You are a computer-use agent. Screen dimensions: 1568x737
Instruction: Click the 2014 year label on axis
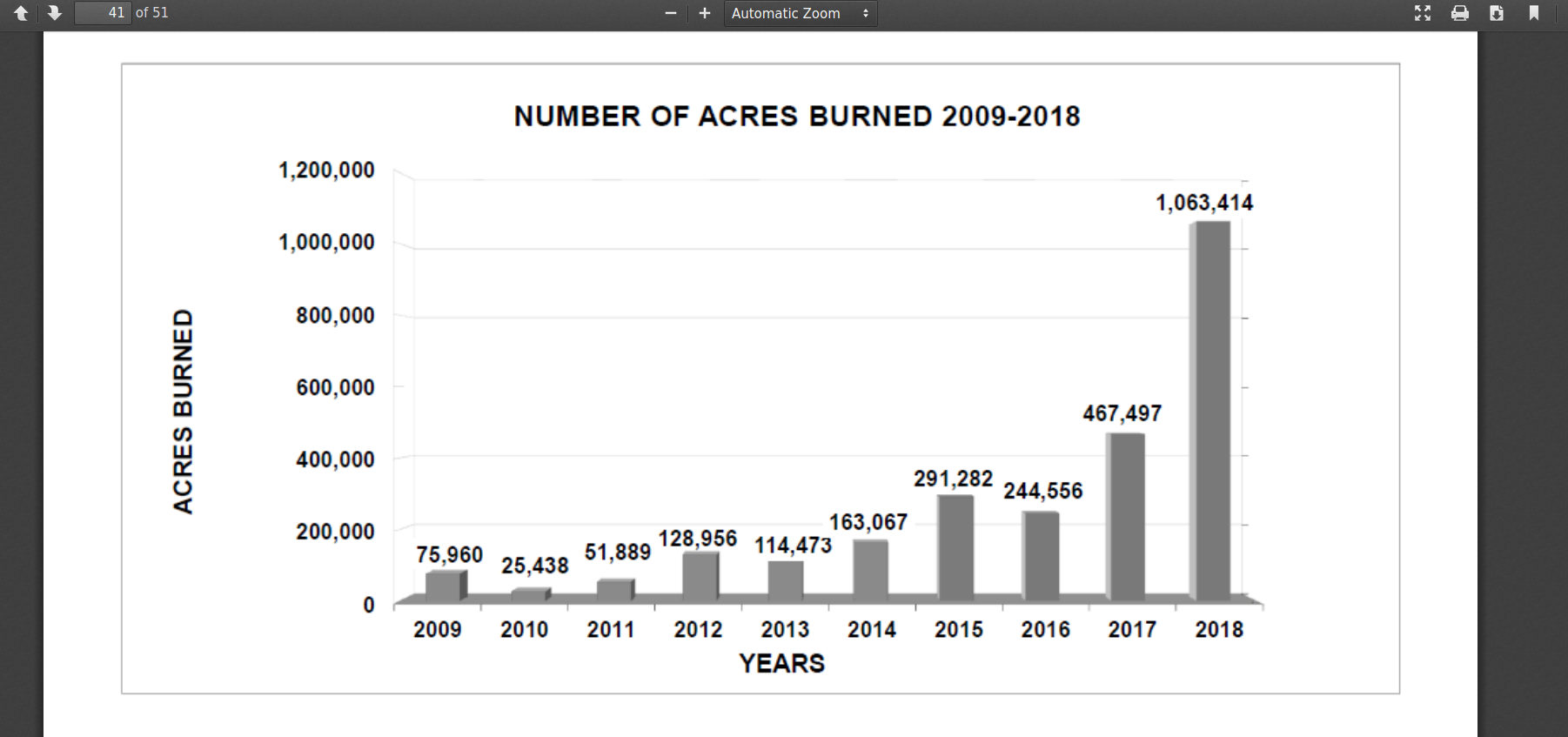(872, 629)
